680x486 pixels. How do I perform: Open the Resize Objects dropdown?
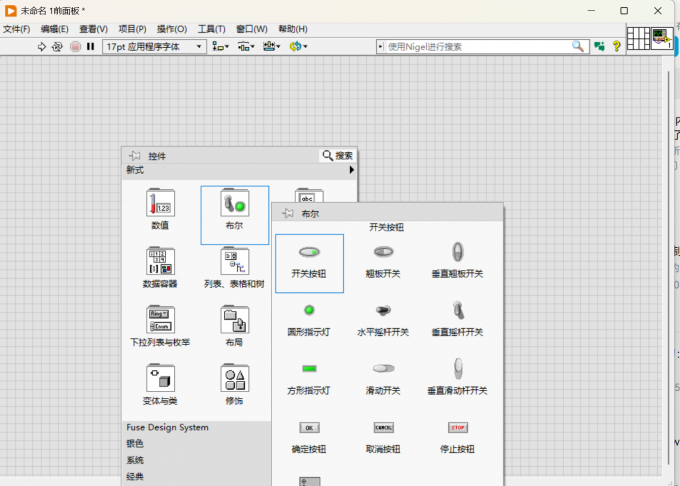[x=271, y=46]
